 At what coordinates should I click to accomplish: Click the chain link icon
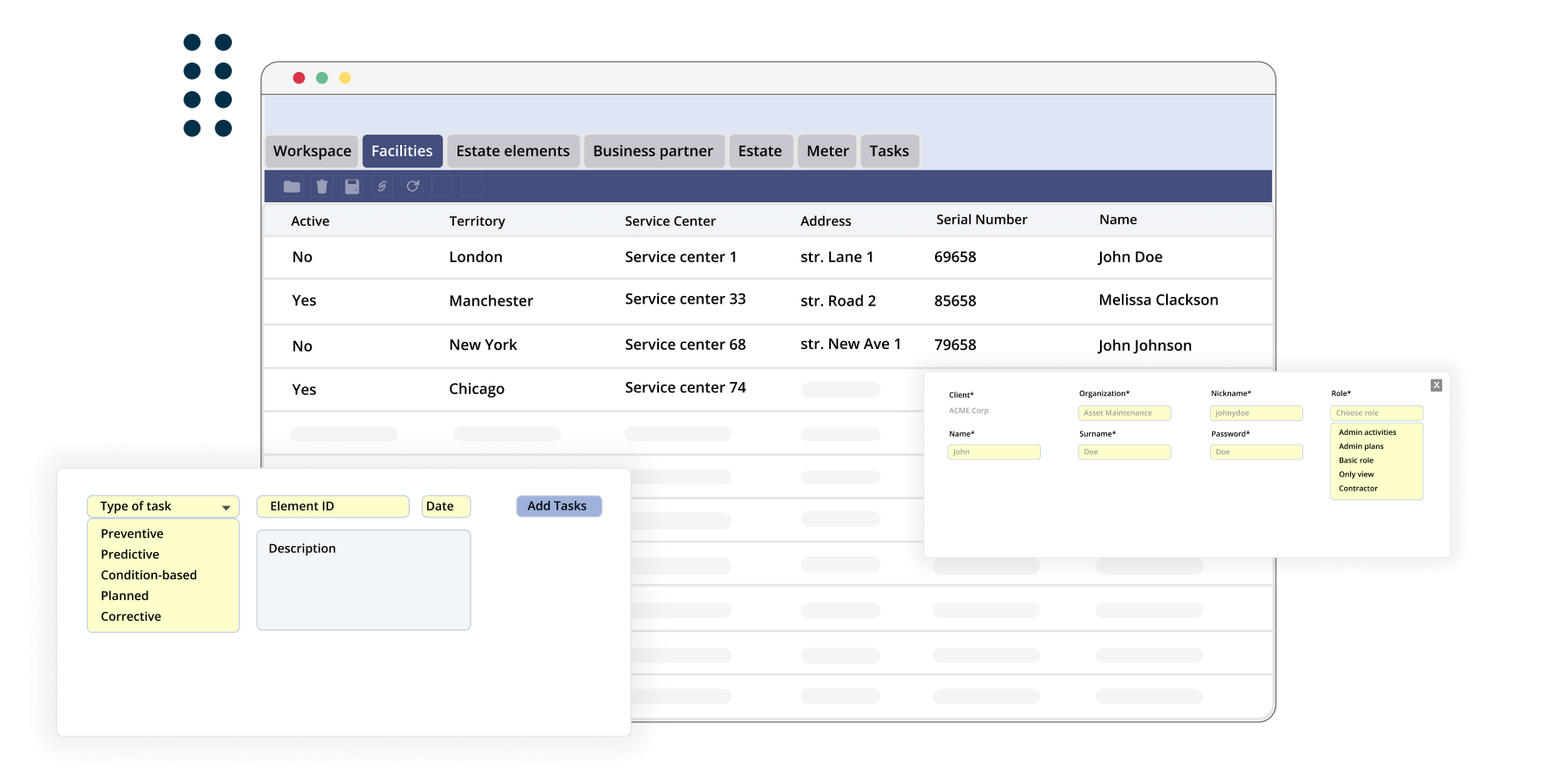tap(382, 187)
